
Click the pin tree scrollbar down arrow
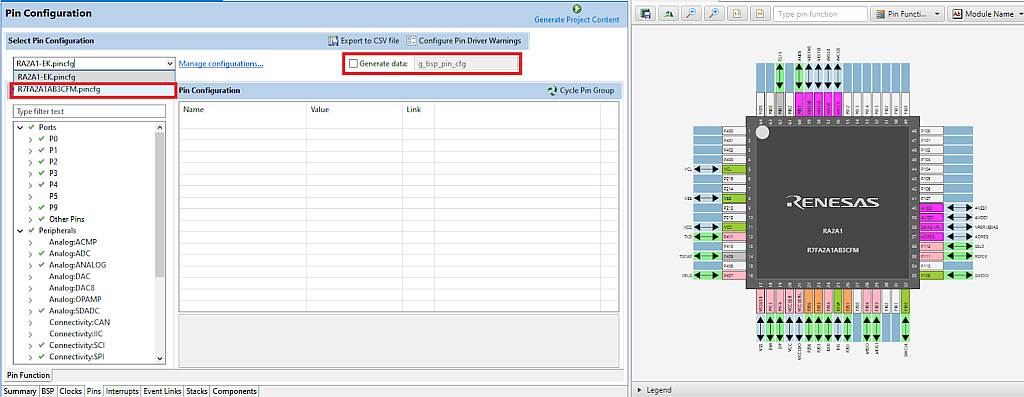click(x=160, y=358)
